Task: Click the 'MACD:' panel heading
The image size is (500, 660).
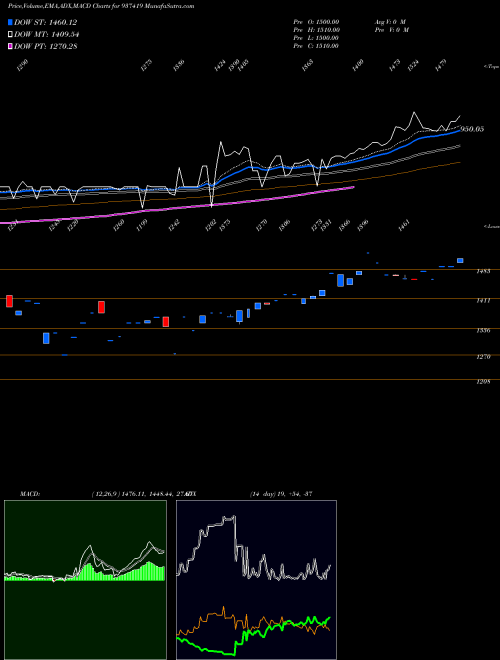Action: pyautogui.click(x=29, y=494)
